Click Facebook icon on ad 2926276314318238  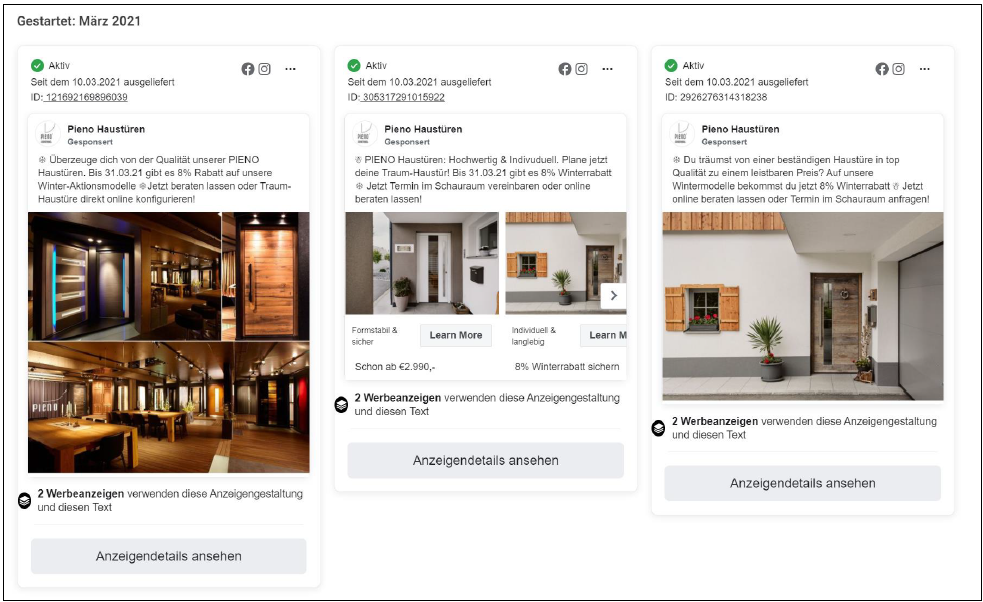tap(882, 69)
